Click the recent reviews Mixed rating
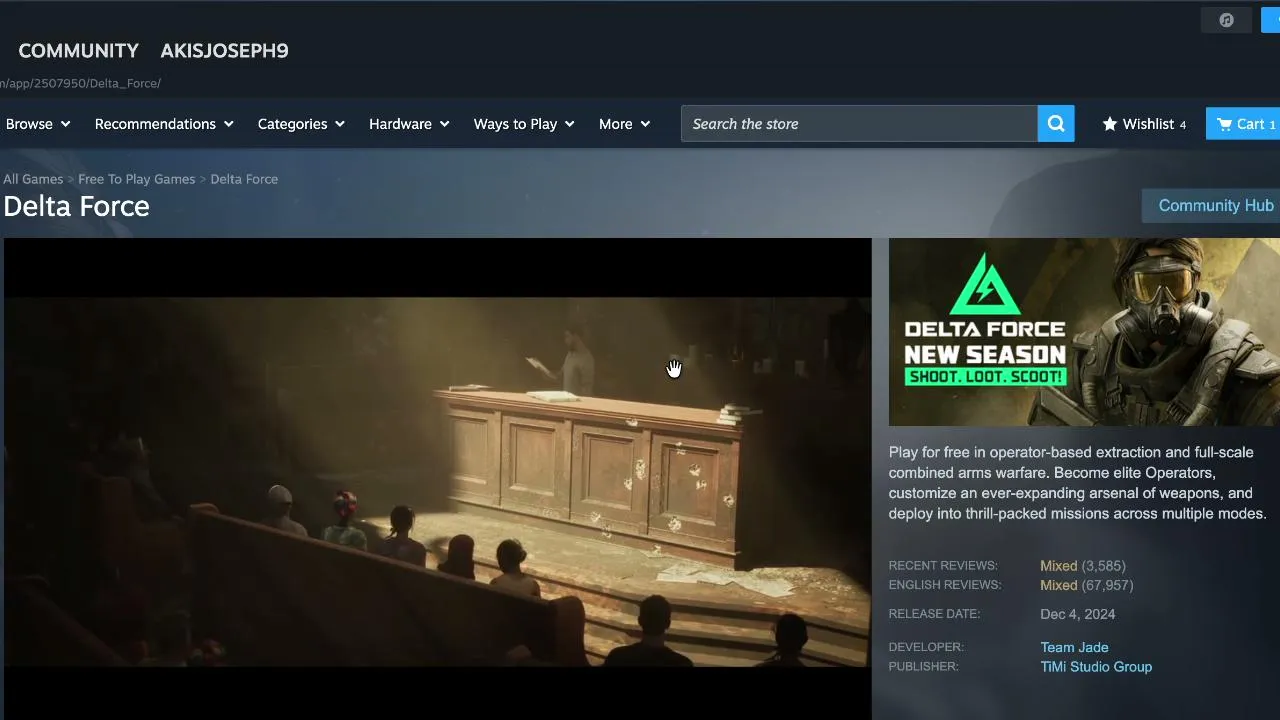Image resolution: width=1280 pixels, height=720 pixels. click(x=1058, y=566)
